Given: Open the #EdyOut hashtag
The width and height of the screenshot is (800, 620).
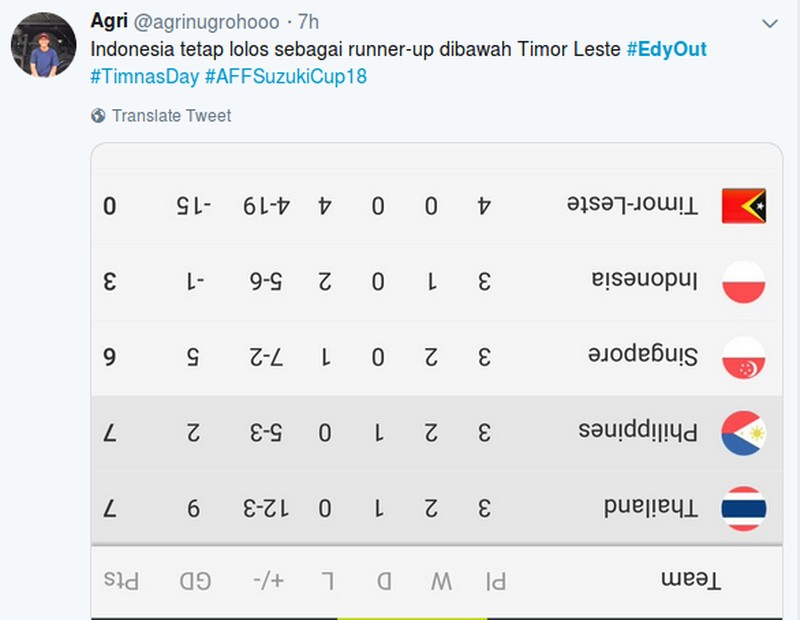Looking at the screenshot, I should [x=666, y=49].
